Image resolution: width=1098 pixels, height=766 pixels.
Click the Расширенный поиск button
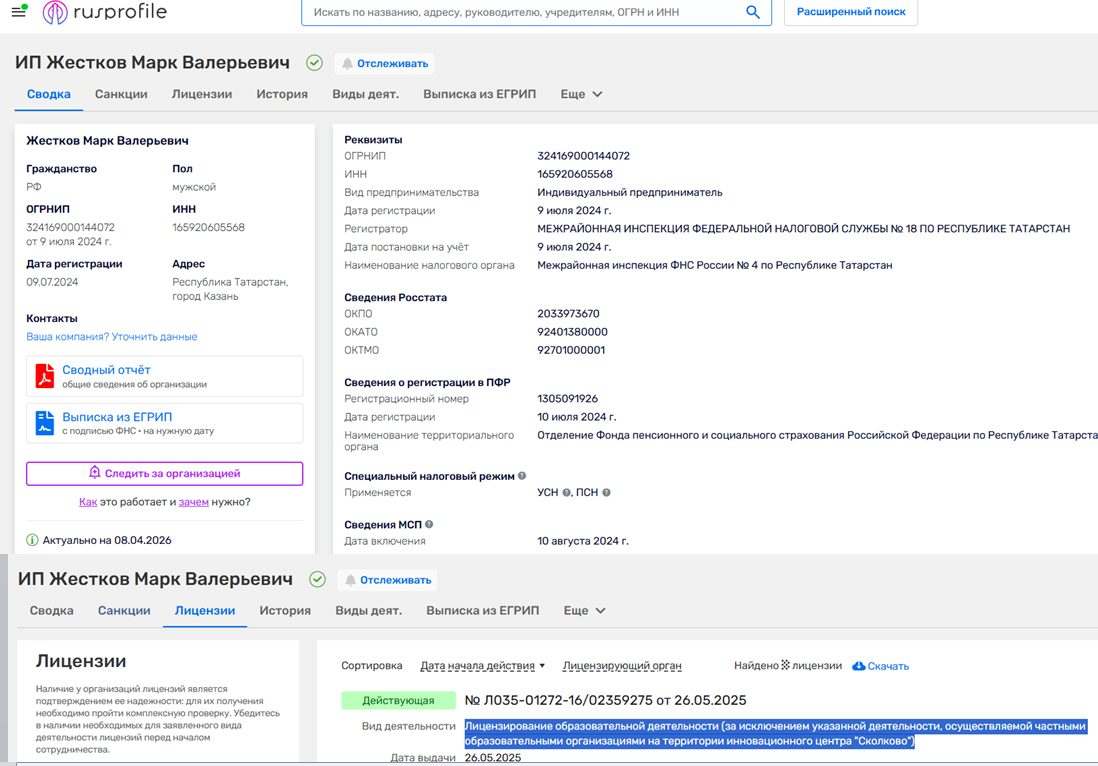[850, 12]
